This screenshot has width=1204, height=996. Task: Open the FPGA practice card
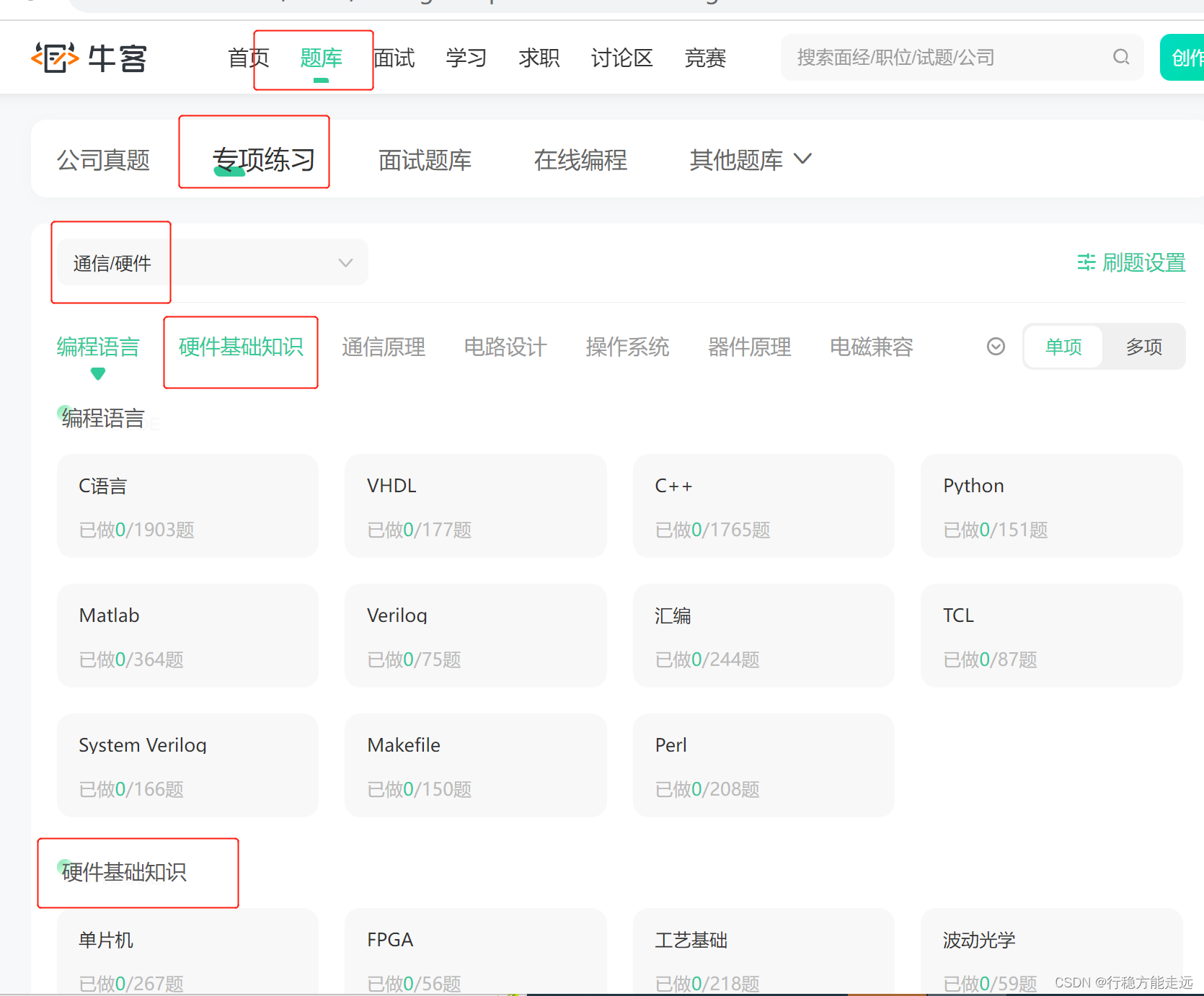pyautogui.click(x=476, y=951)
